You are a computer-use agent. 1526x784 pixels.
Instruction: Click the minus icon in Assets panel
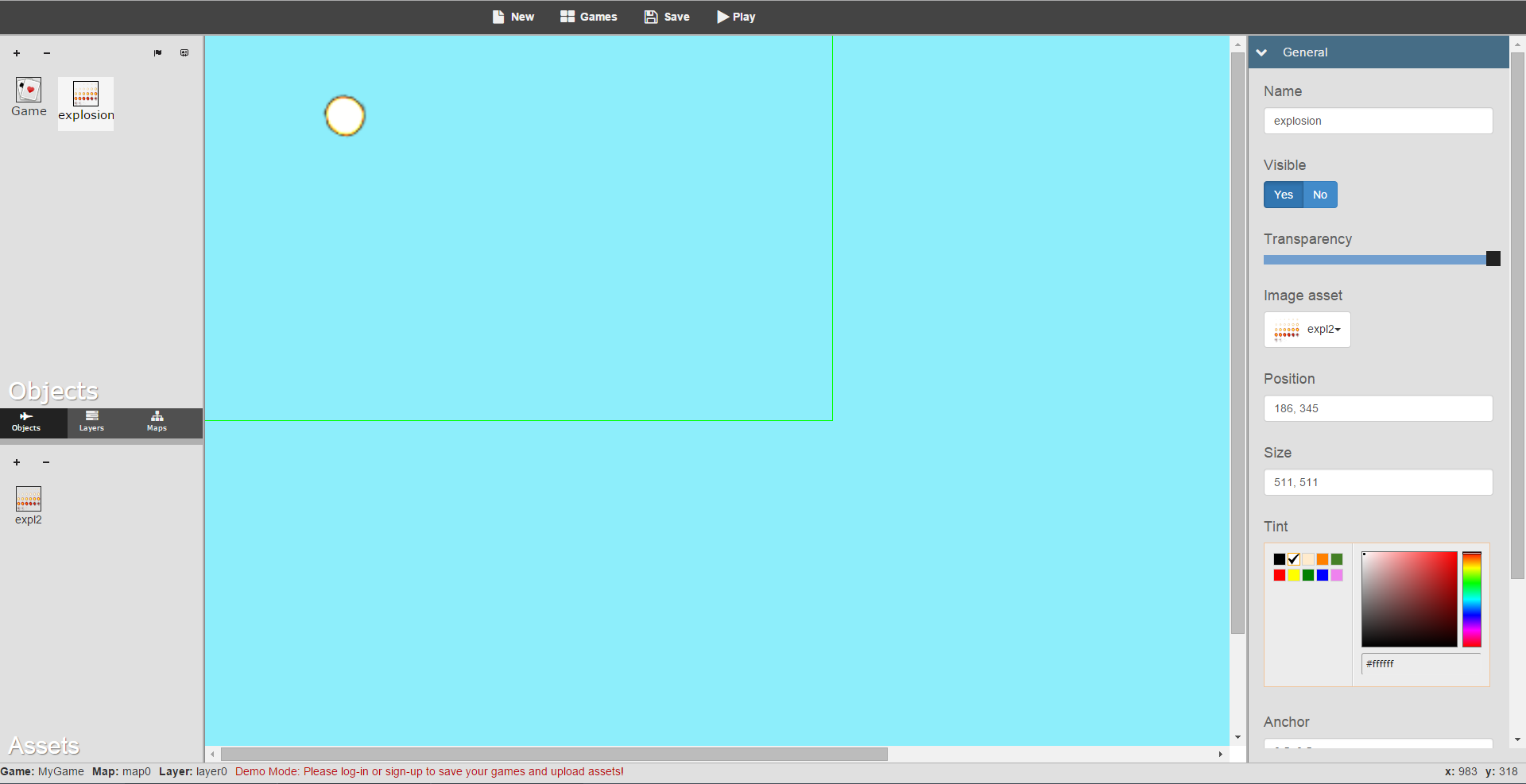(x=46, y=462)
